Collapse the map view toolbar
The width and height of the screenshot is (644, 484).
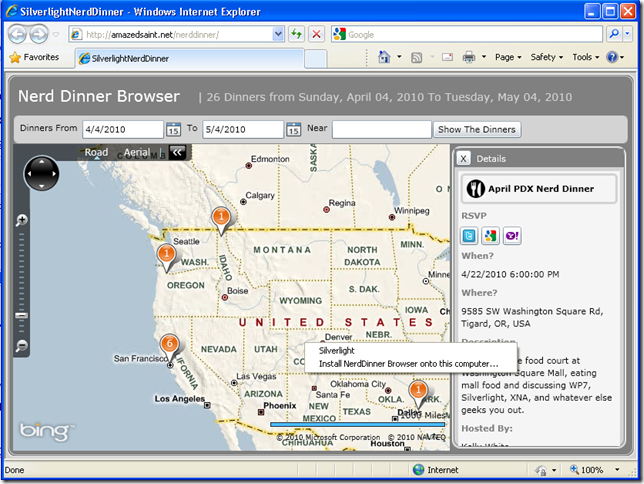tap(176, 152)
